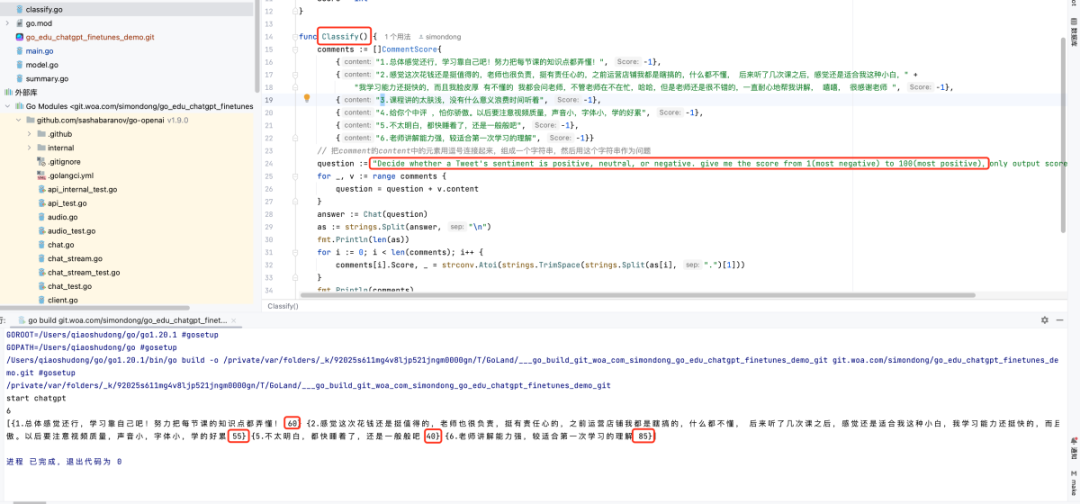Click the author icon before simondong

point(420,36)
